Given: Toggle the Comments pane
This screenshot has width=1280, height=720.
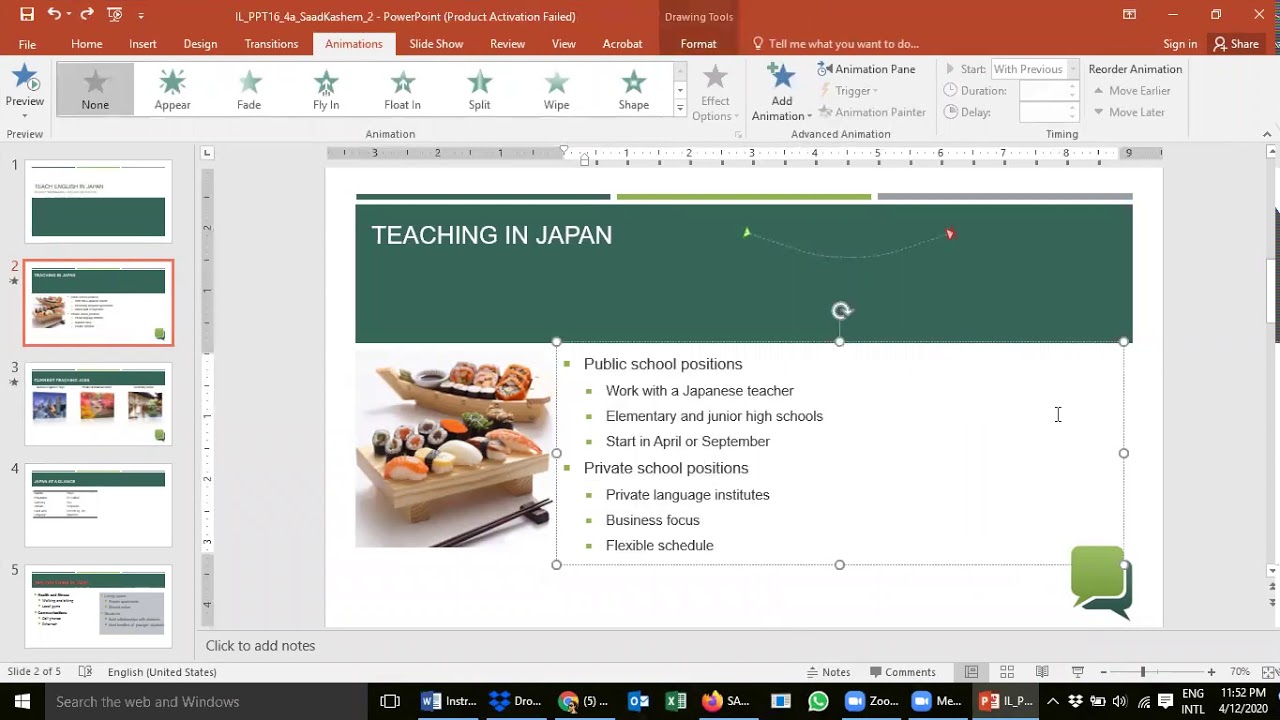Looking at the screenshot, I should [902, 672].
